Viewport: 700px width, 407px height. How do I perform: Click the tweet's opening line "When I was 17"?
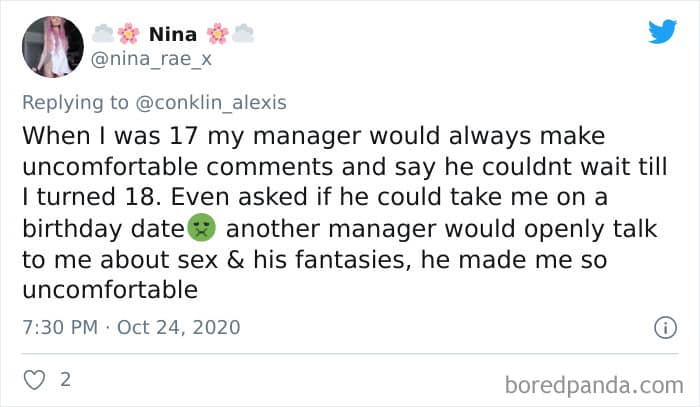[x=118, y=134]
